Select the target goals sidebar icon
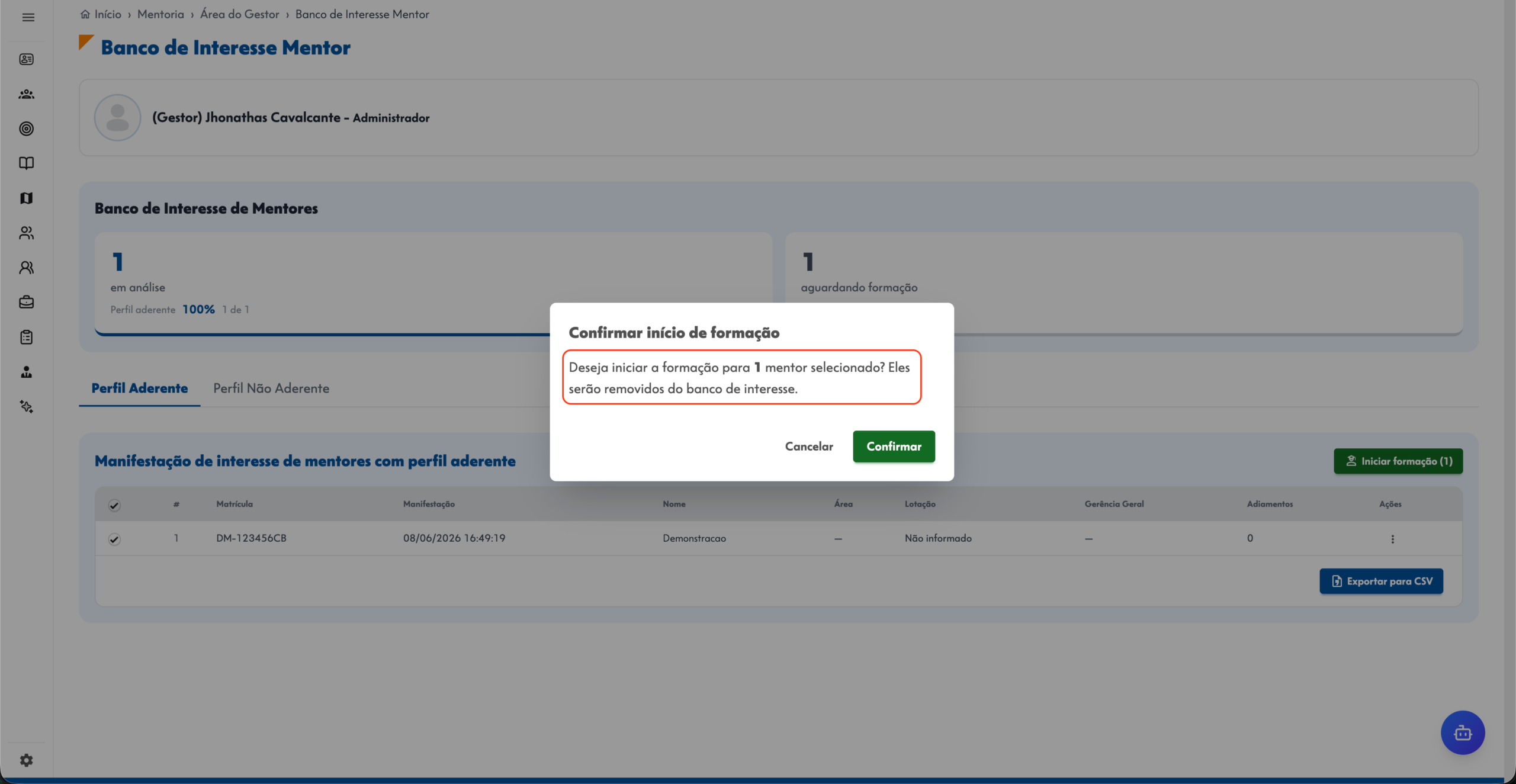The image size is (1516, 784). click(x=27, y=128)
